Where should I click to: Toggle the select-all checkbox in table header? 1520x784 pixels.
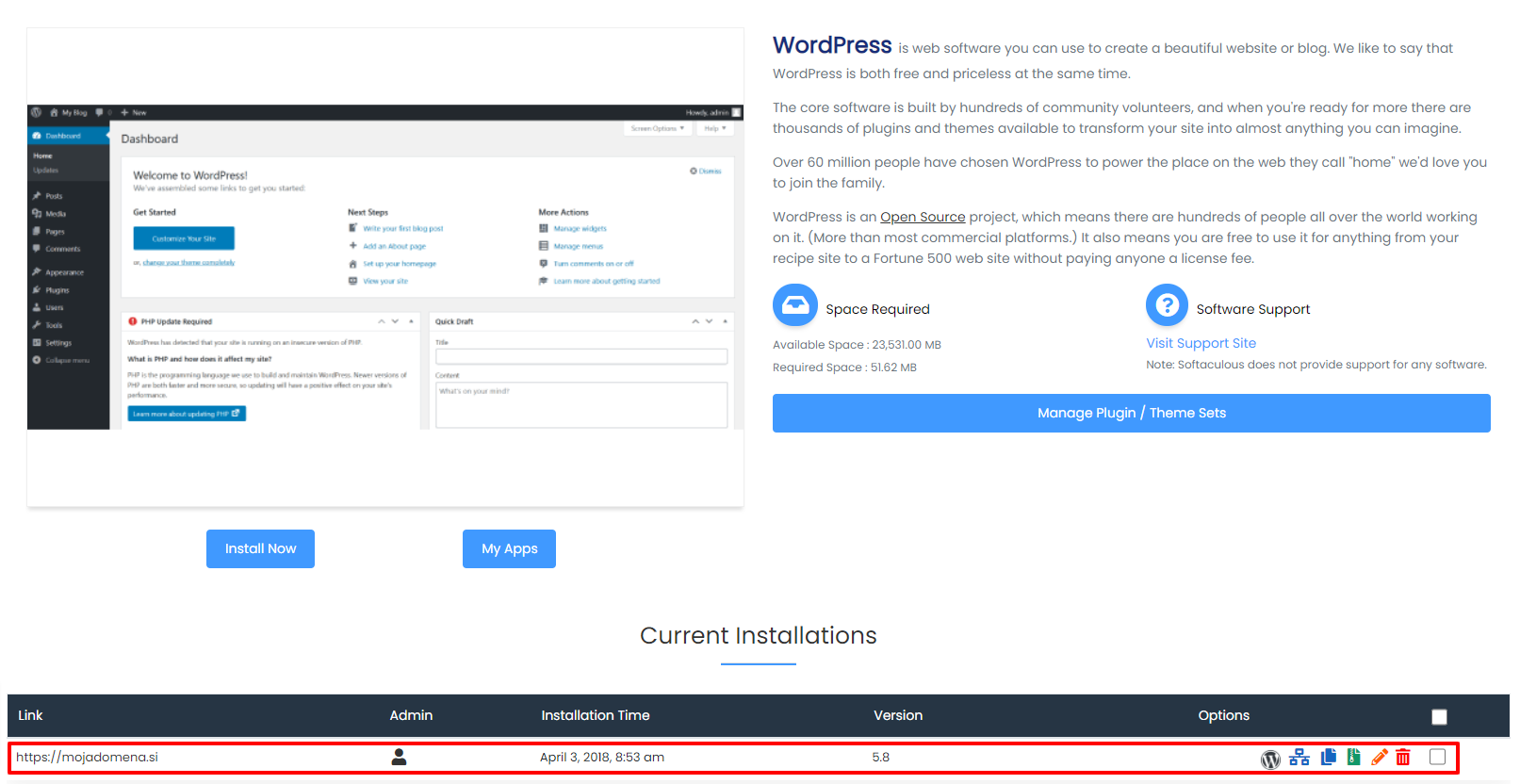1439,717
